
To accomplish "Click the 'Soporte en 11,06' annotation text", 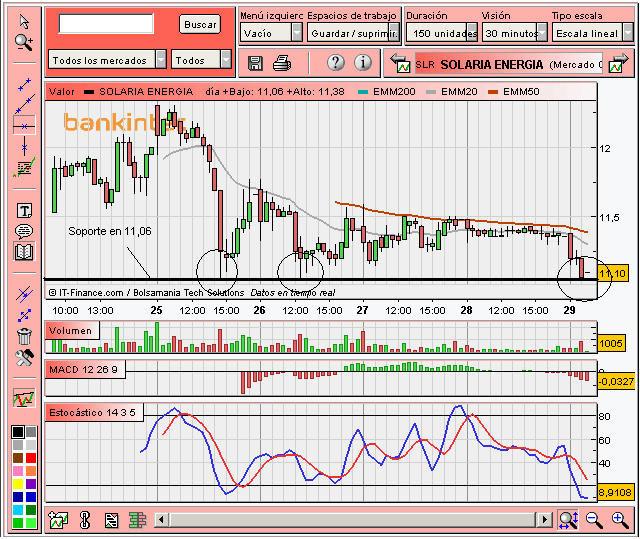I will click(x=110, y=231).
